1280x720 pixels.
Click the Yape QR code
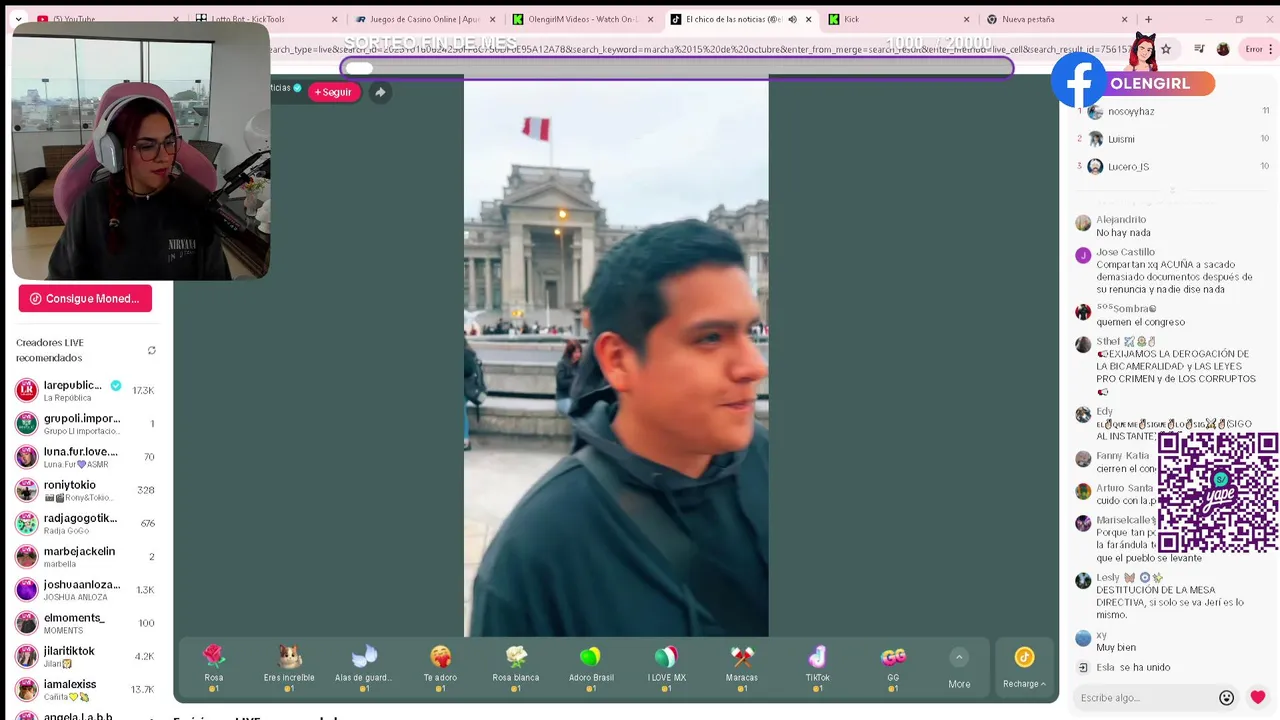1218,492
